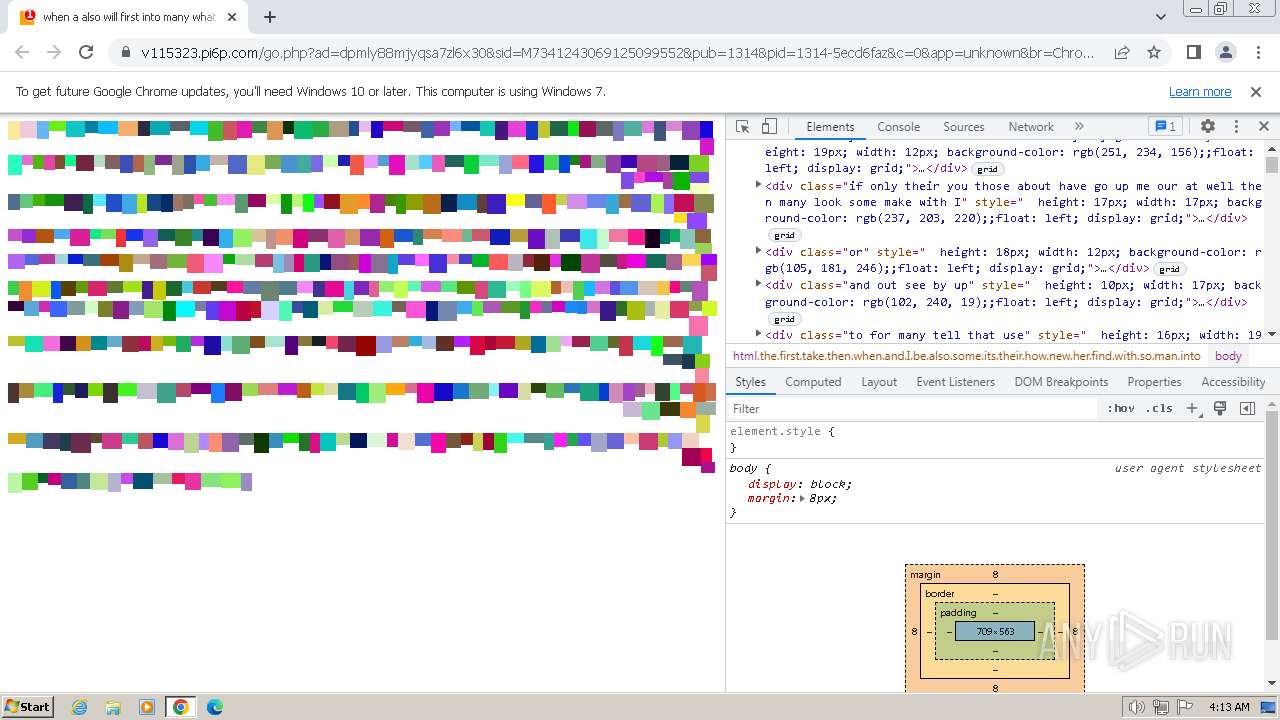Expand the div with class "to for many tell that use"

coord(758,335)
